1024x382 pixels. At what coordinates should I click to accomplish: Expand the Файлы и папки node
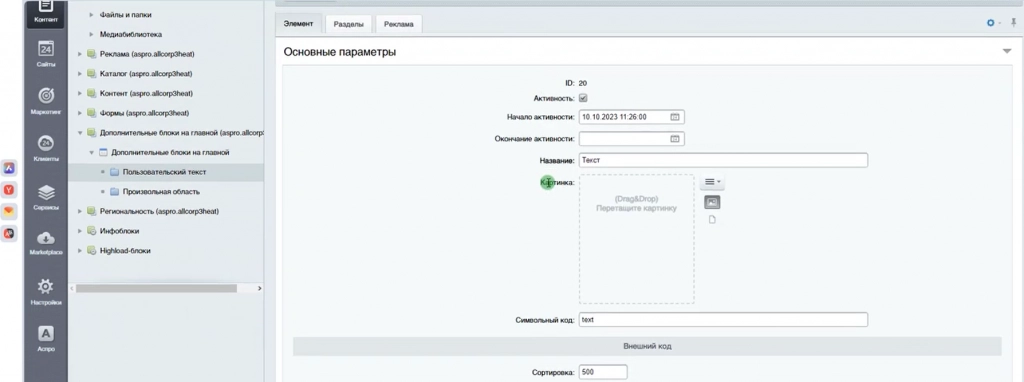point(91,14)
